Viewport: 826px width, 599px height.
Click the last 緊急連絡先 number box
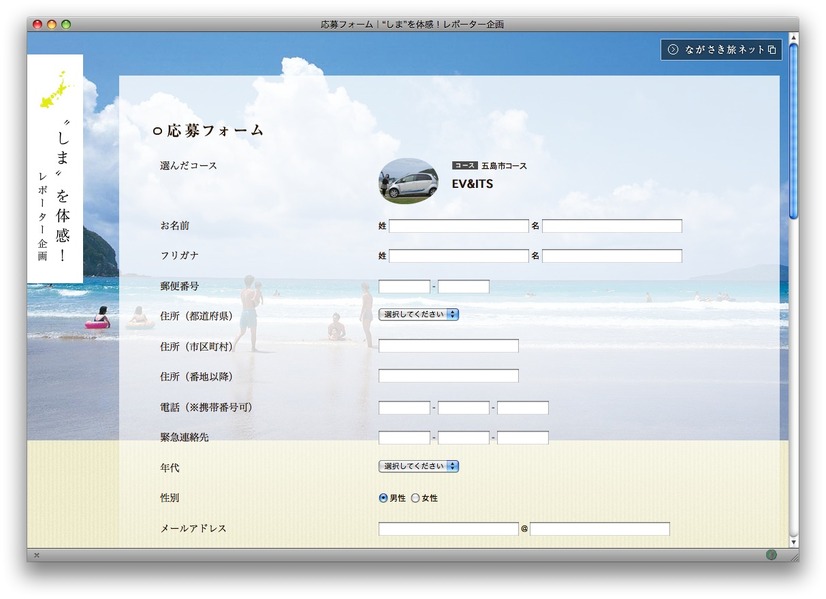click(523, 438)
